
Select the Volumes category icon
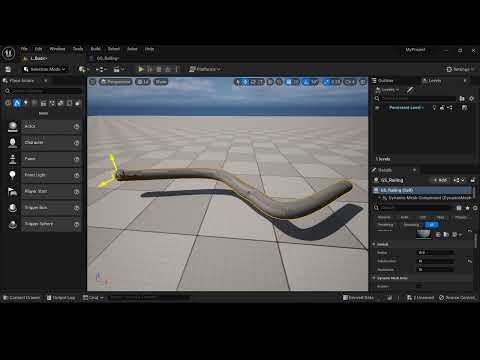[69, 103]
